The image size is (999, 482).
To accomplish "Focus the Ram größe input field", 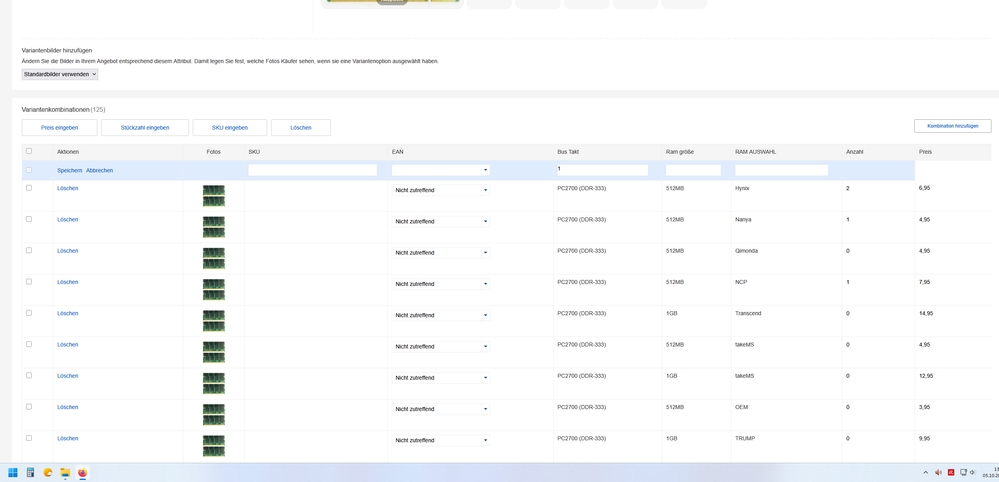I will pos(693,171).
